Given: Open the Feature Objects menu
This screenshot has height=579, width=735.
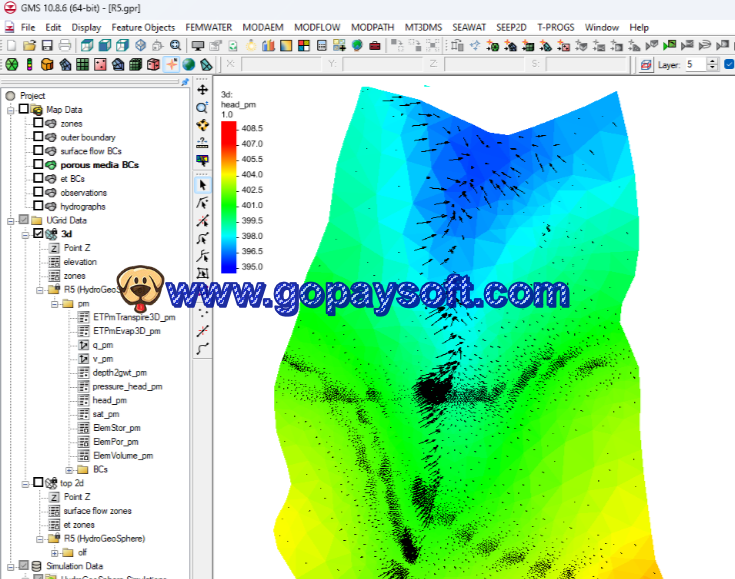Looking at the screenshot, I should click(143, 27).
